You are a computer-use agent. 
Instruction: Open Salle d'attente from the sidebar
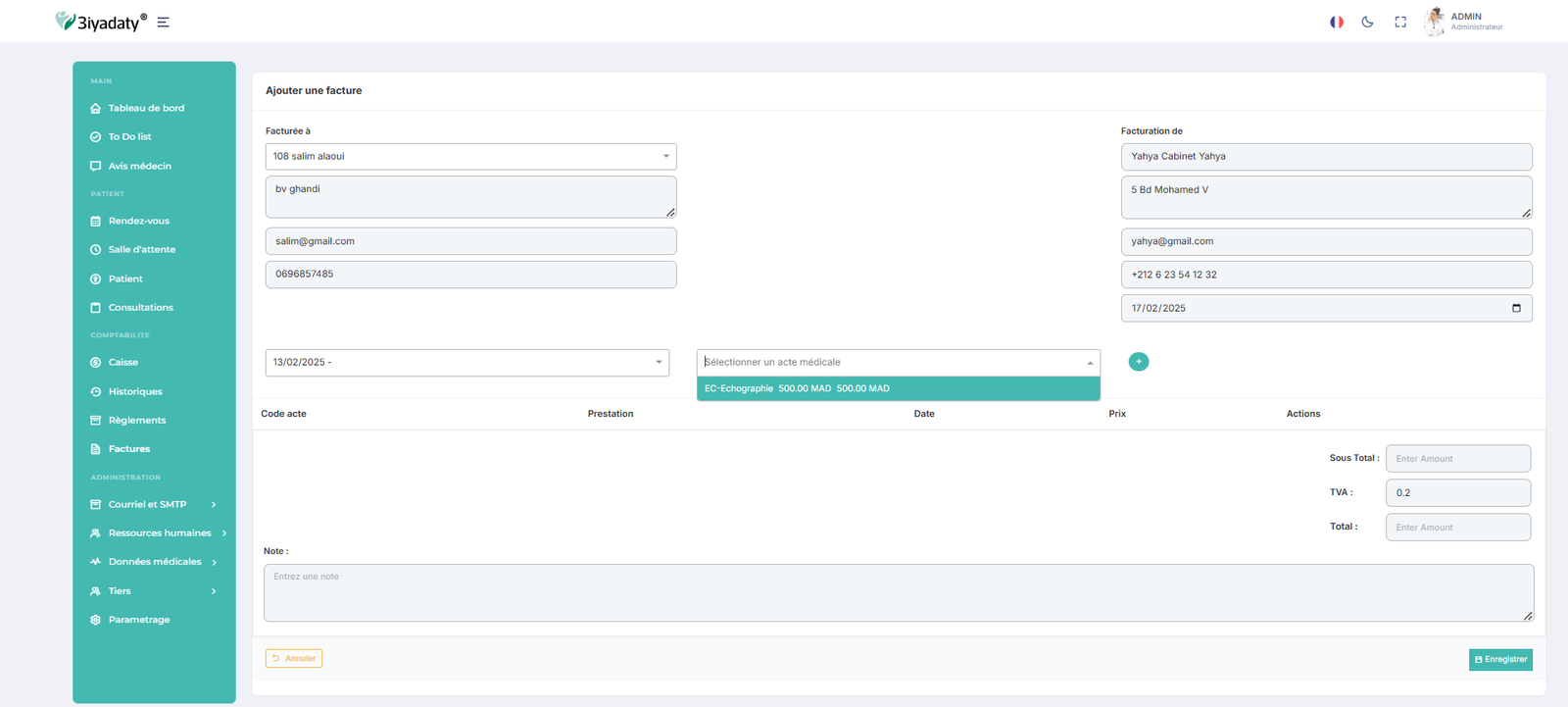point(141,249)
